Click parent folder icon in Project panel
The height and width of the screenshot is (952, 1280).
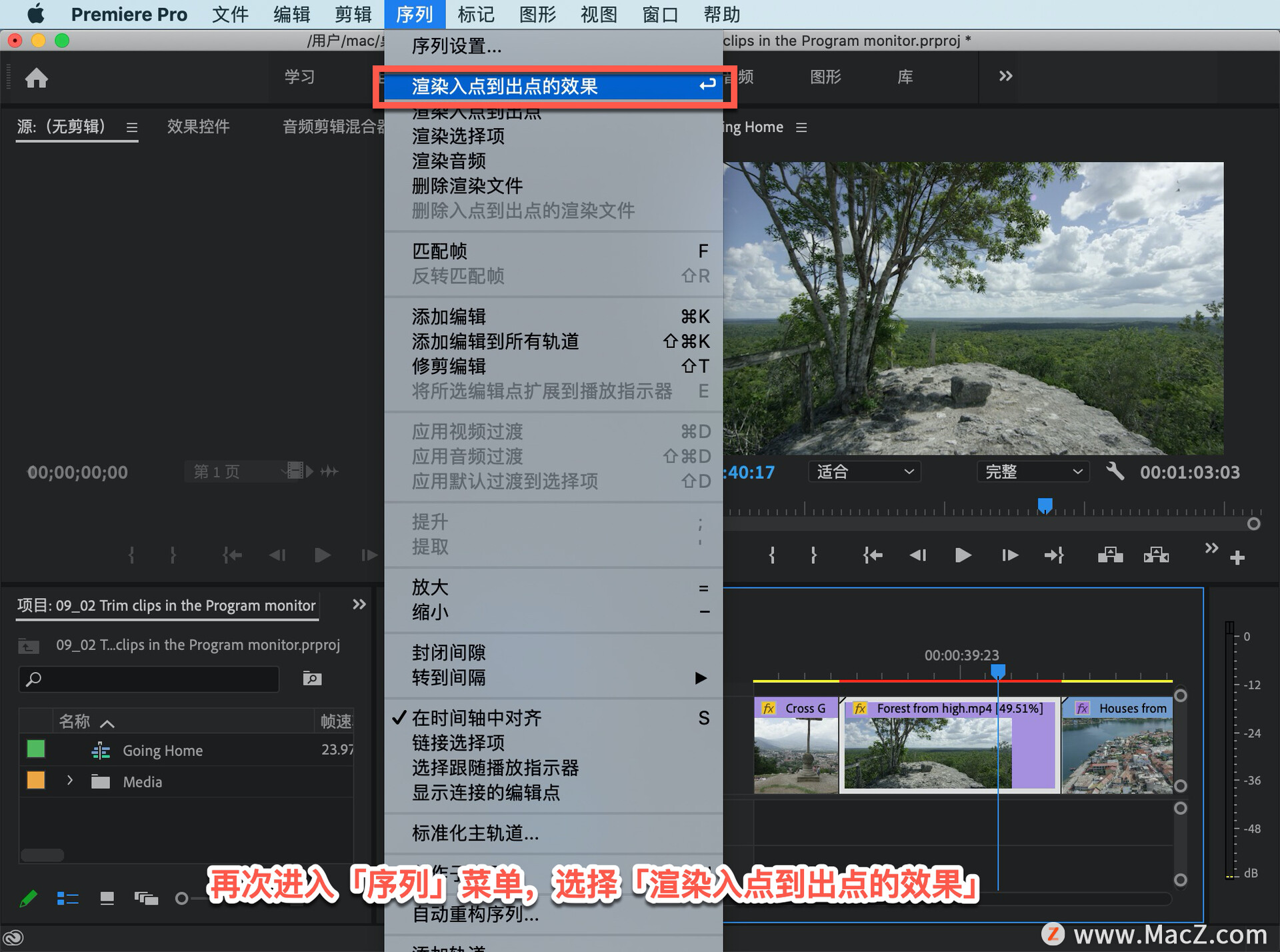pos(28,645)
